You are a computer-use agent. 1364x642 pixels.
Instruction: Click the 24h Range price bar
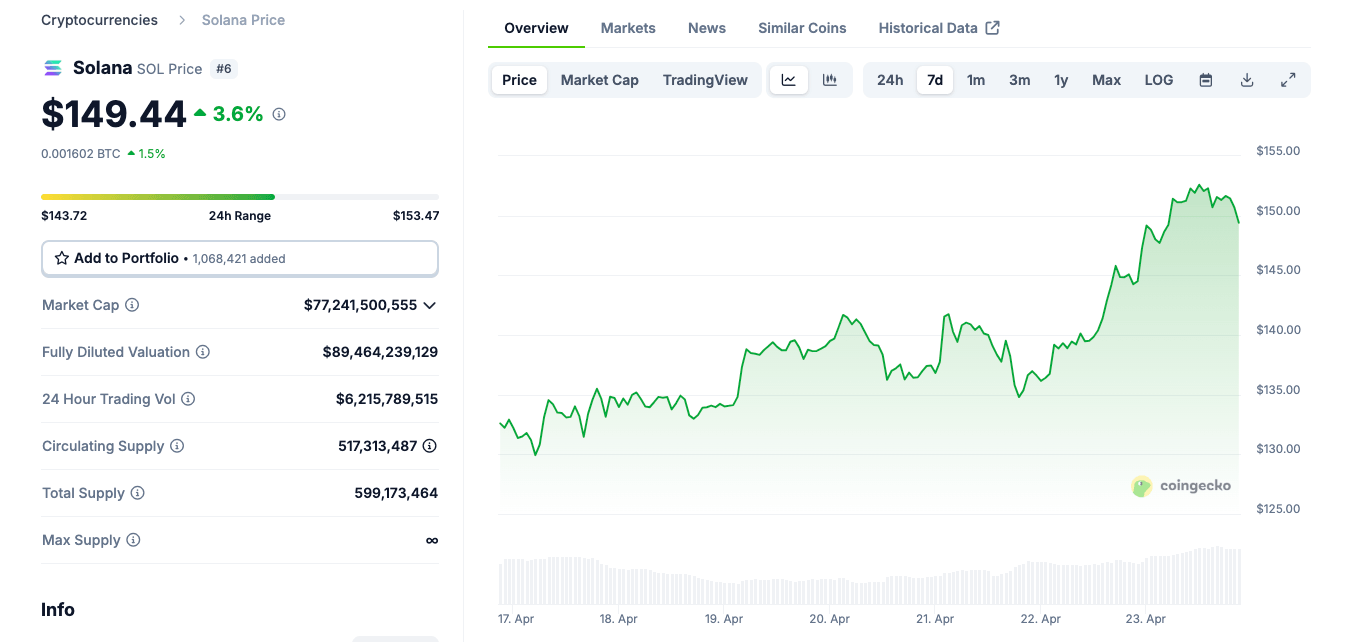(x=239, y=197)
